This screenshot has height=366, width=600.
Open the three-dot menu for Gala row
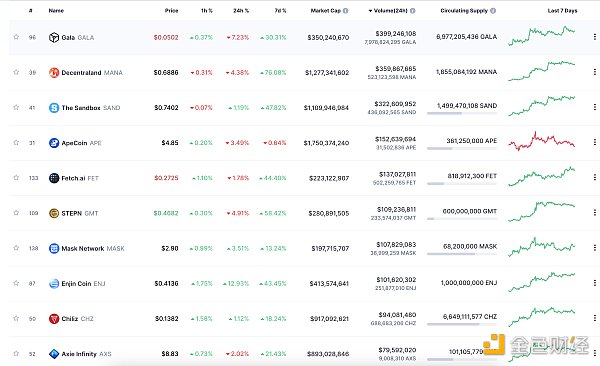click(595, 37)
